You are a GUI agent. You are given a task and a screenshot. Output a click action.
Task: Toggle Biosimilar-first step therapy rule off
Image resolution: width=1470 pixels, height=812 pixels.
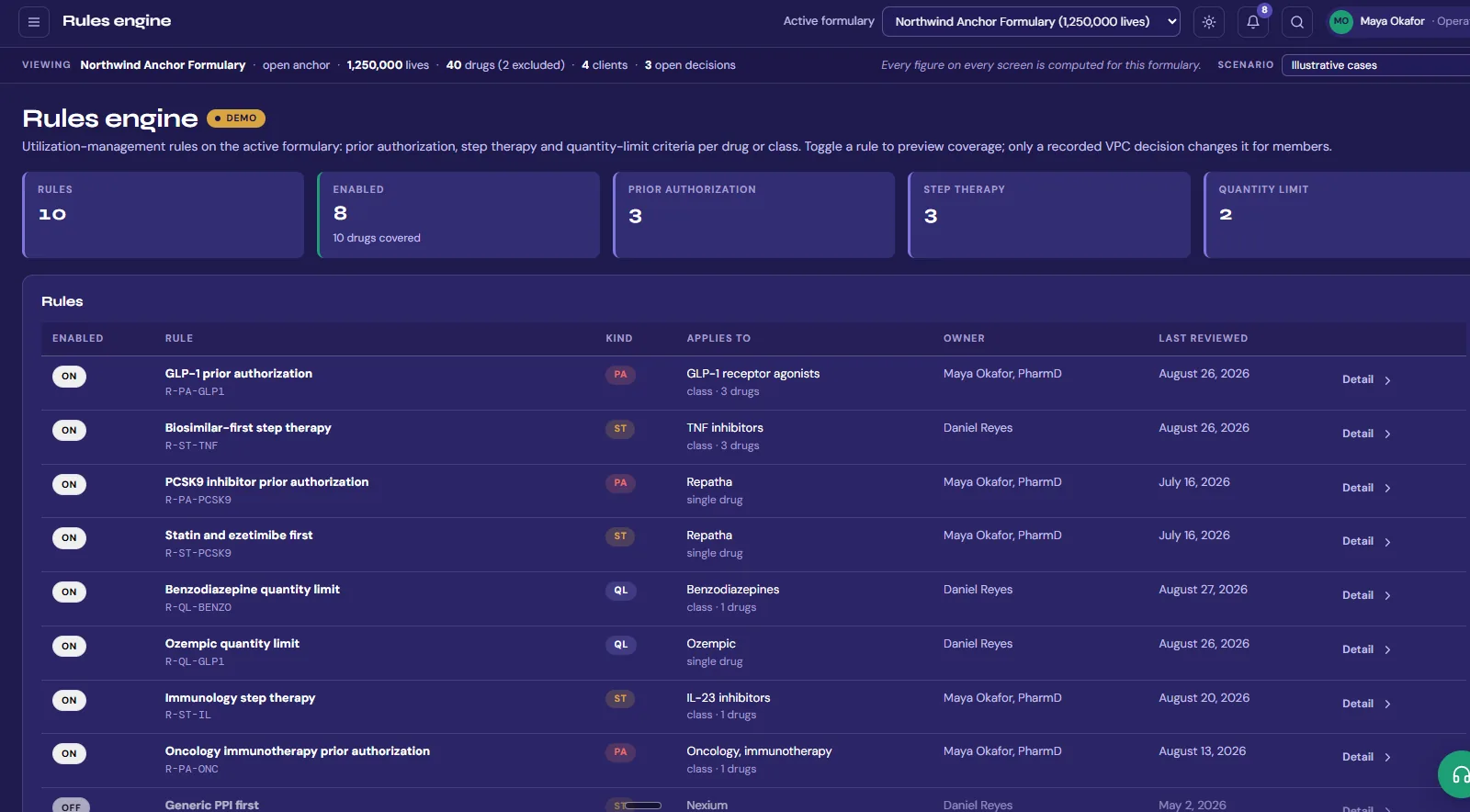point(70,431)
